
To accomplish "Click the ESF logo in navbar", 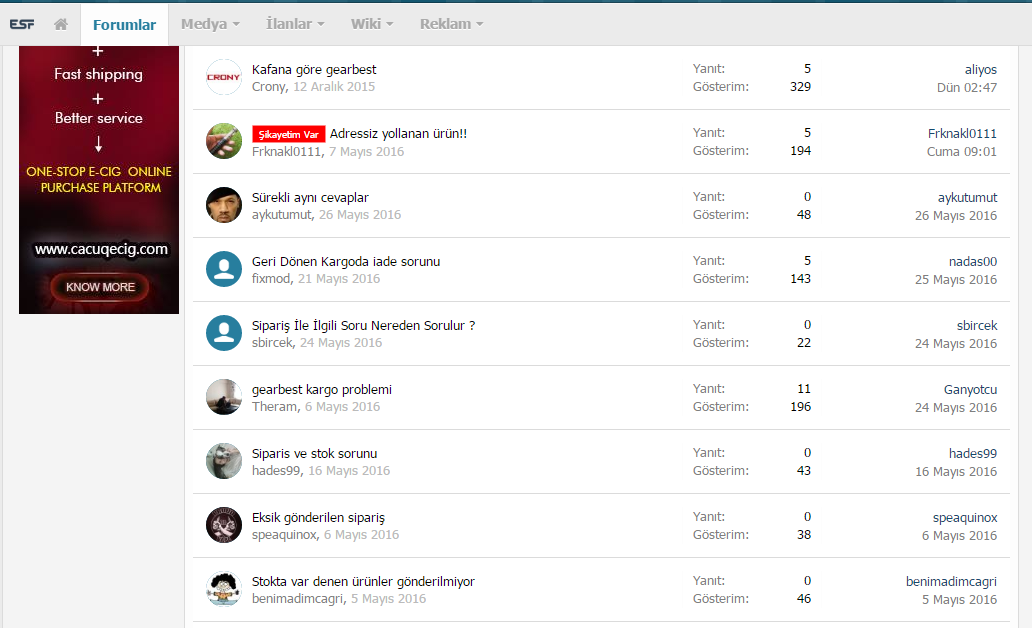I will 22,24.
